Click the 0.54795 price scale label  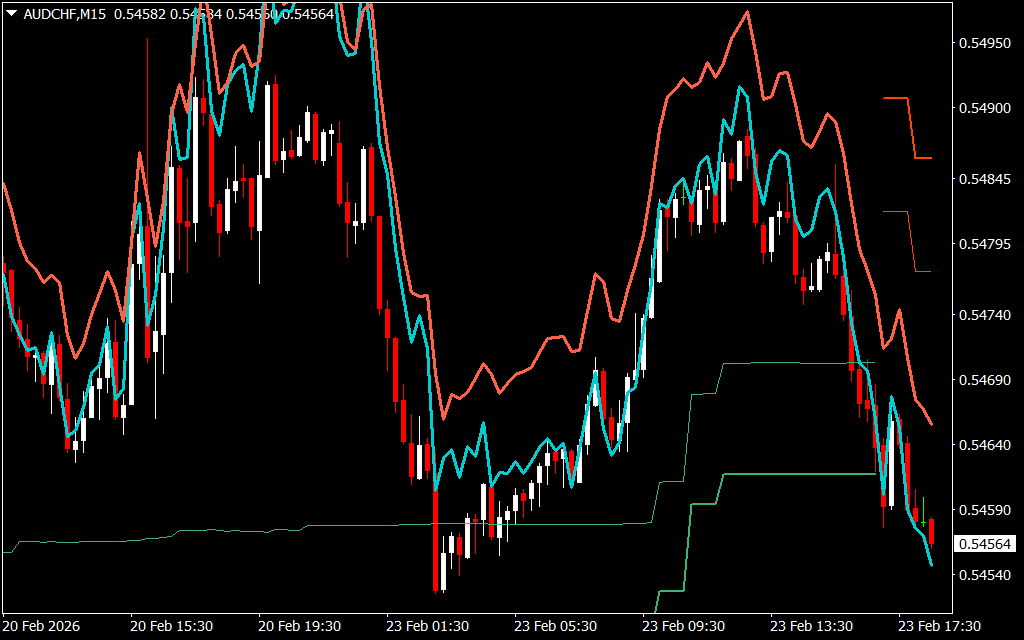point(985,245)
